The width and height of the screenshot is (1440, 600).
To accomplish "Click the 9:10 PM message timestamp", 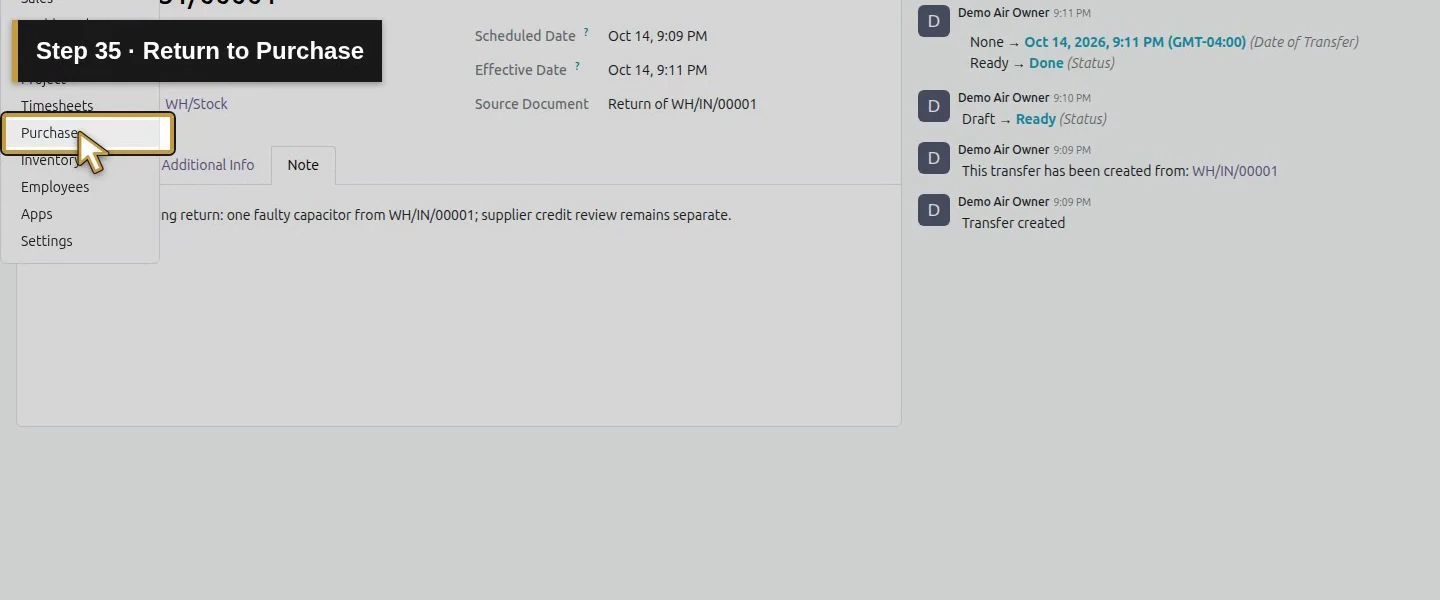I will pyautogui.click(x=1072, y=98).
